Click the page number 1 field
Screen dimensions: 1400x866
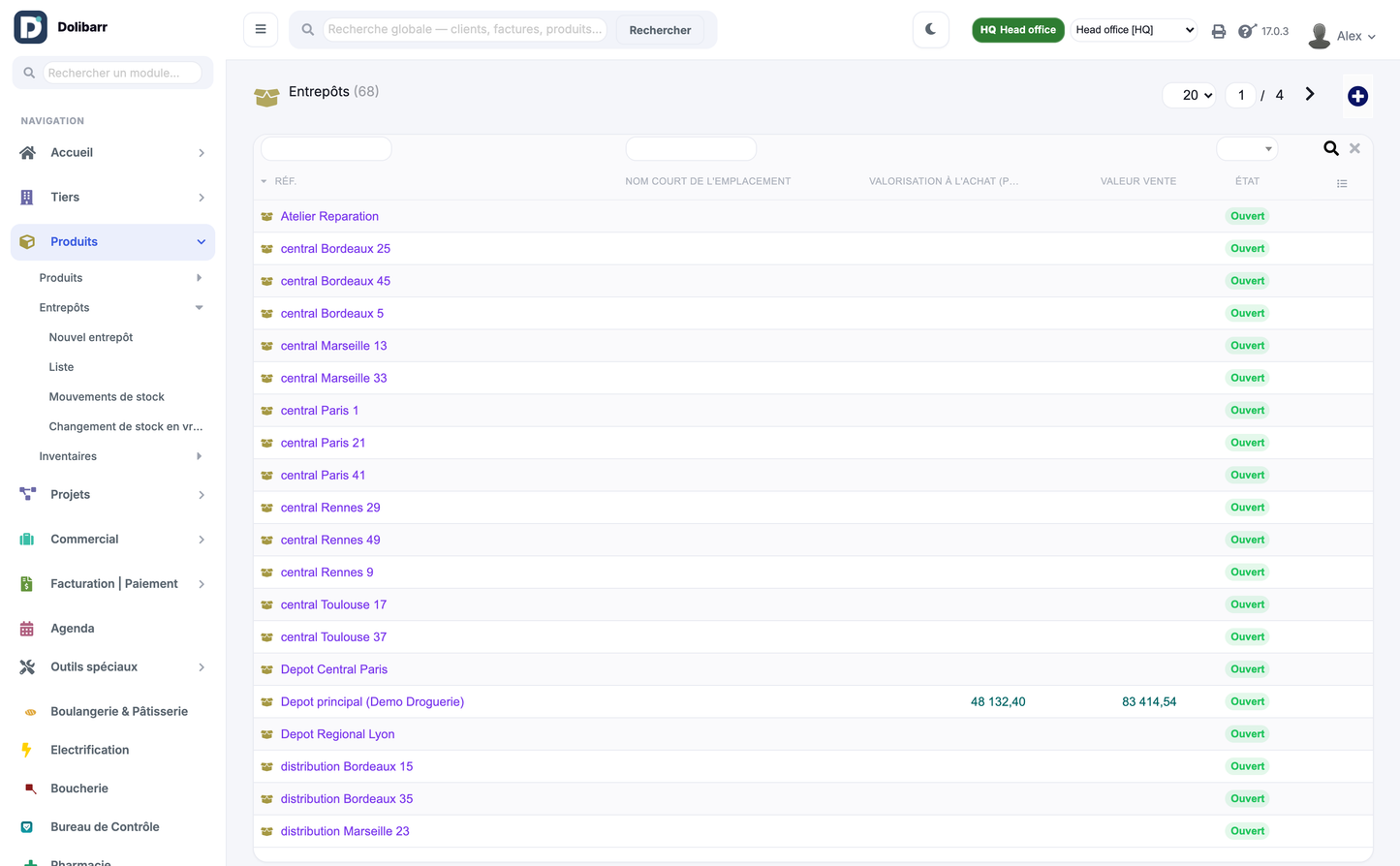(1241, 95)
